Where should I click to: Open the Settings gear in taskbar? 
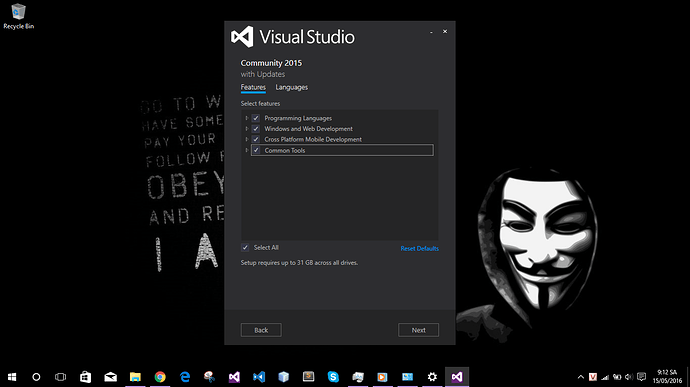tap(432, 377)
